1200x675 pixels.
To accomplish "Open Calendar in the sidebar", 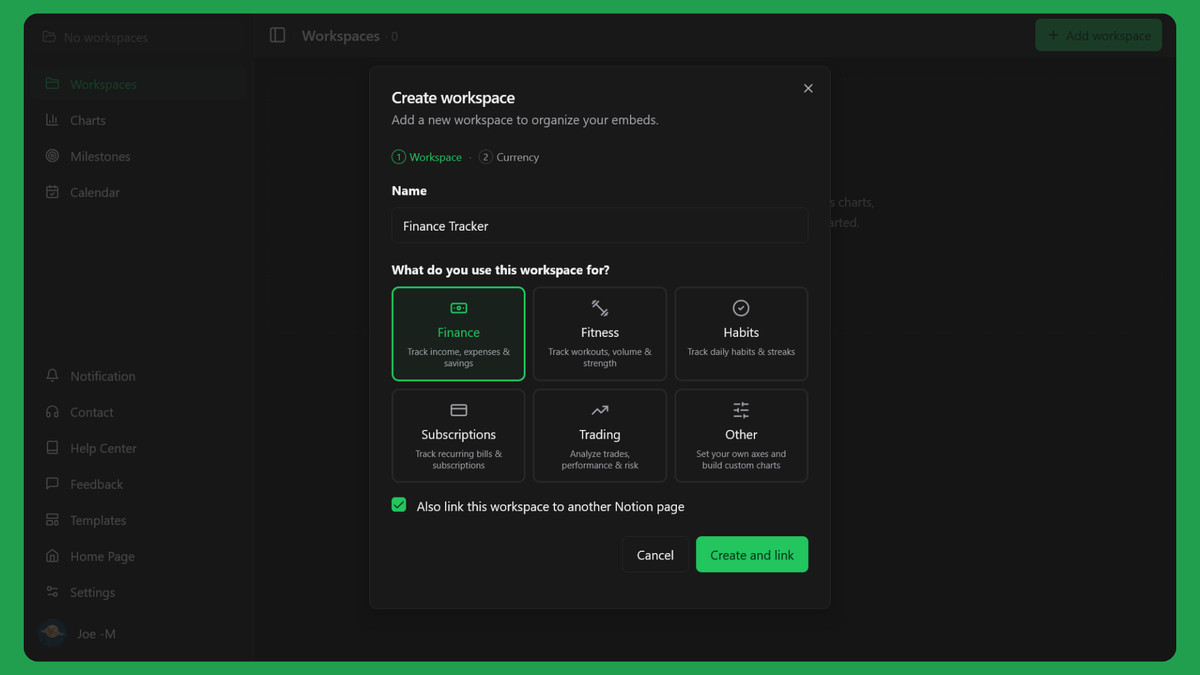I will (138, 192).
